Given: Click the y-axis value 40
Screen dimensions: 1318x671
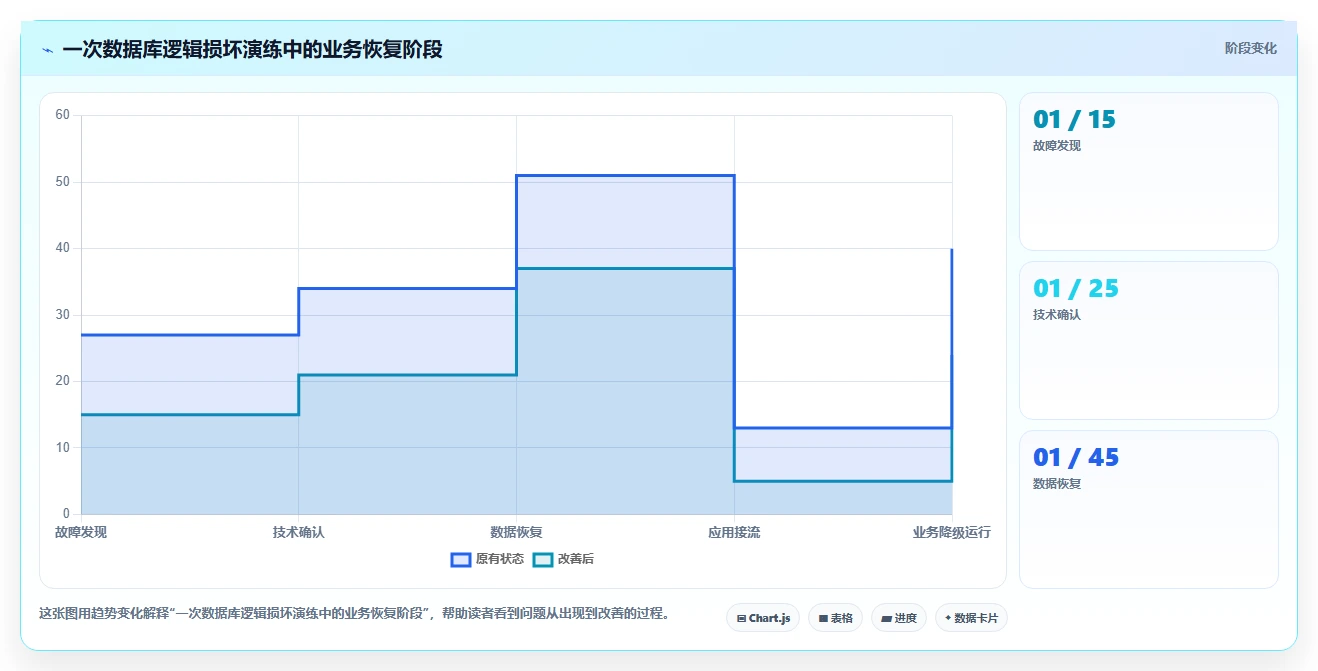Looking at the screenshot, I should pyautogui.click(x=62, y=248).
